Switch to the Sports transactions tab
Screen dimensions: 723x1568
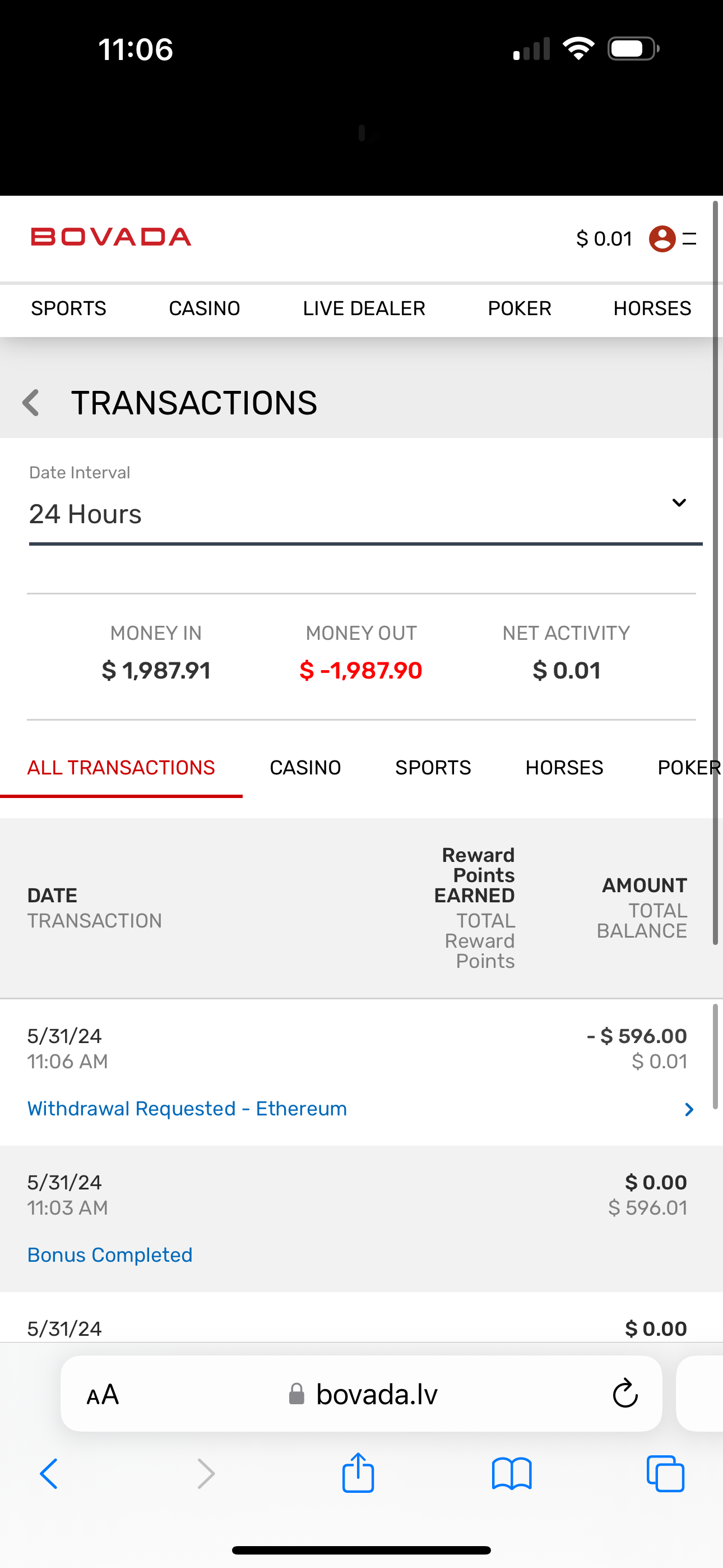[433, 768]
